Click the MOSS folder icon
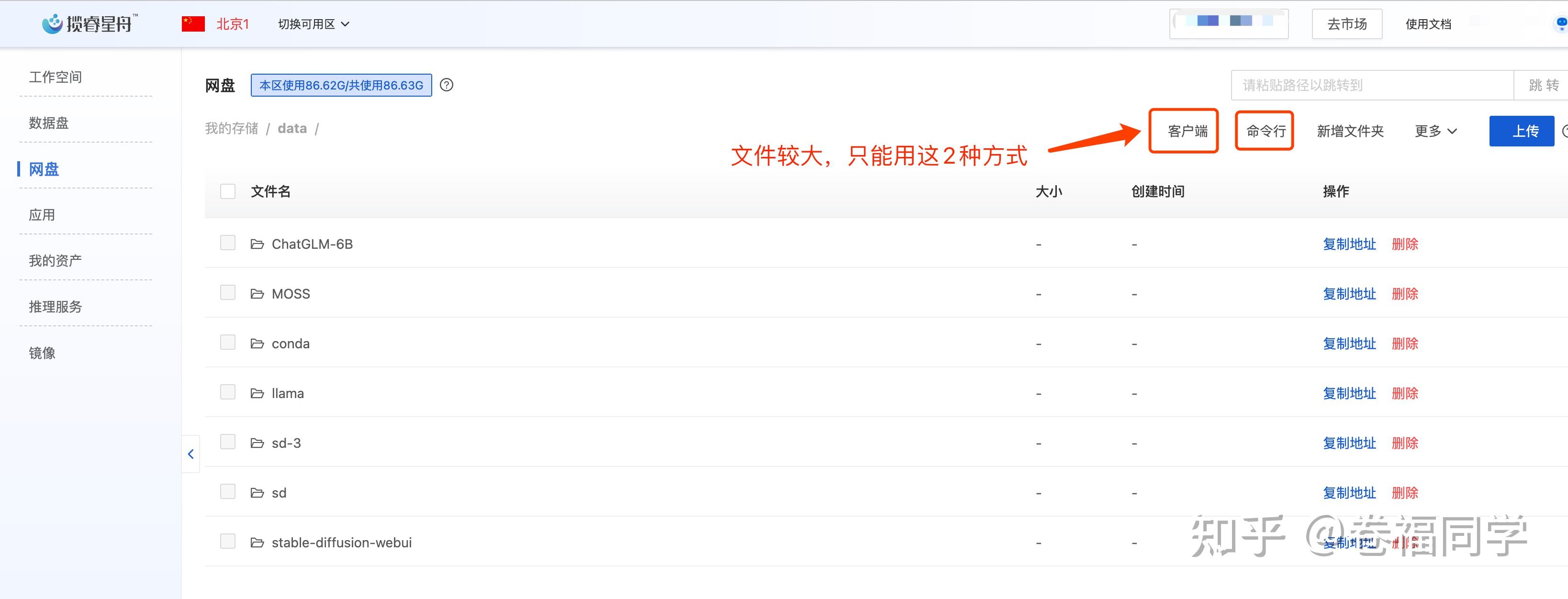The height and width of the screenshot is (599, 1568). pos(258,294)
